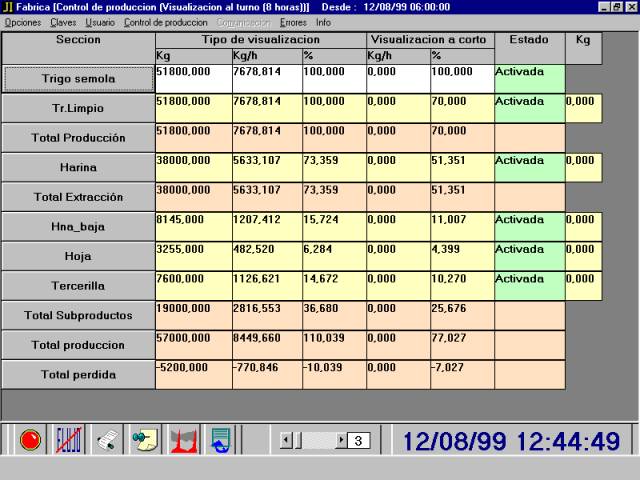Click the 0,000 Kg cell in Tr.Limpio row

point(583,108)
